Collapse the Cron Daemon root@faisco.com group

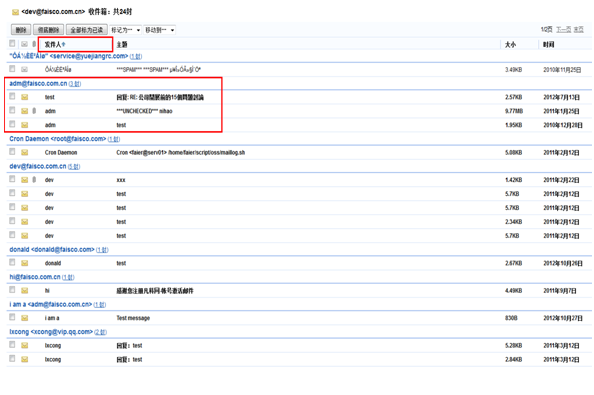pyautogui.click(x=64, y=139)
